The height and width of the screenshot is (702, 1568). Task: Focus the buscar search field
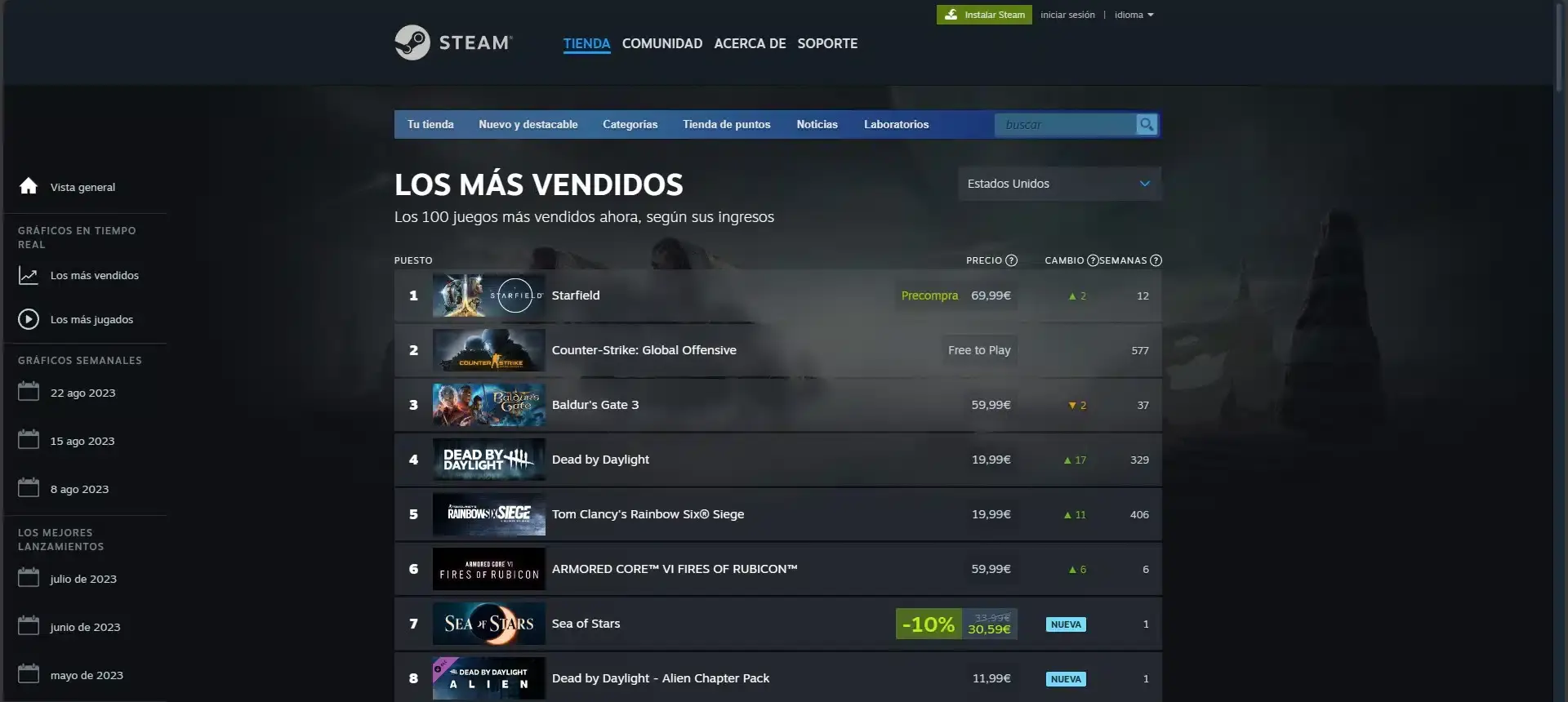tap(1066, 124)
